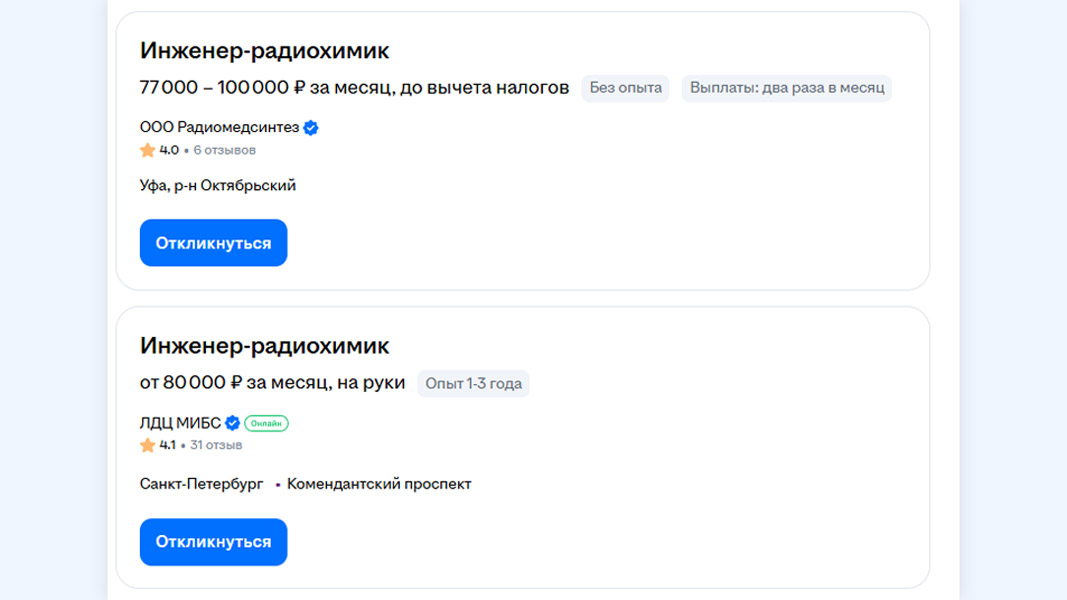Open the ООО Радиомедсинтез company page
This screenshot has width=1067, height=600.
(219, 128)
